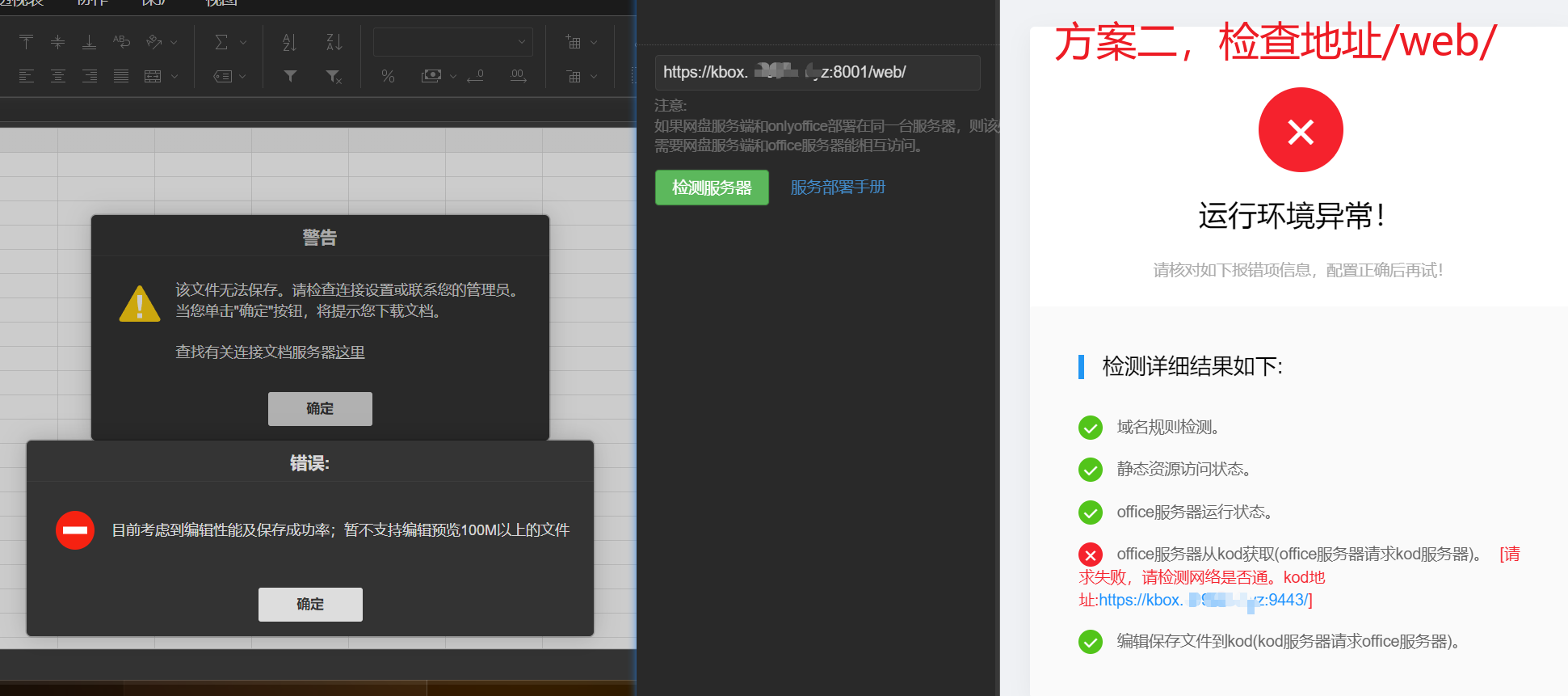Click the office服务器运行状态 result text
Viewport: 1568px width, 696px height.
[x=1195, y=512]
